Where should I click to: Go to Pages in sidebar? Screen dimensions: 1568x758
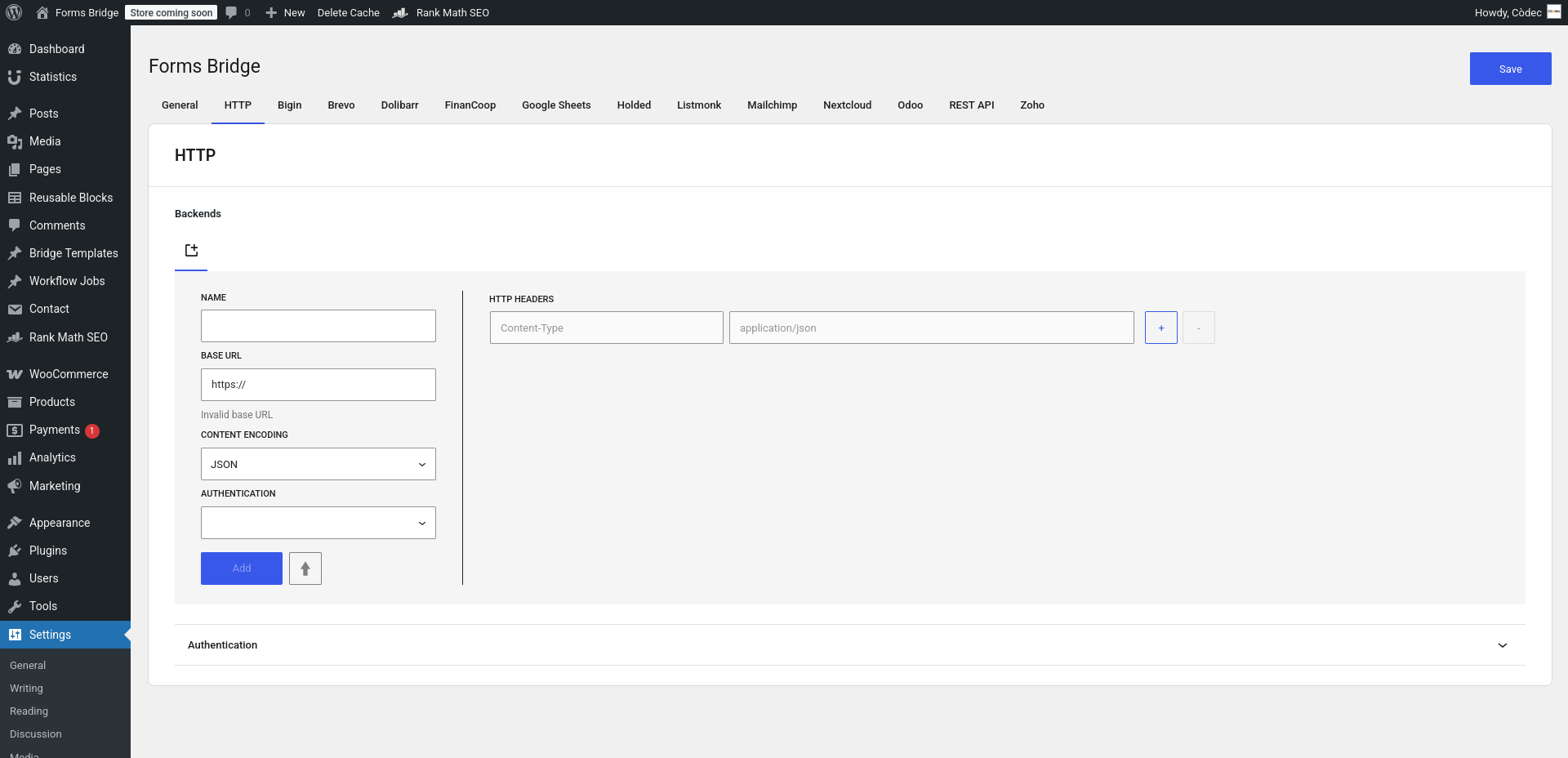coord(65,169)
